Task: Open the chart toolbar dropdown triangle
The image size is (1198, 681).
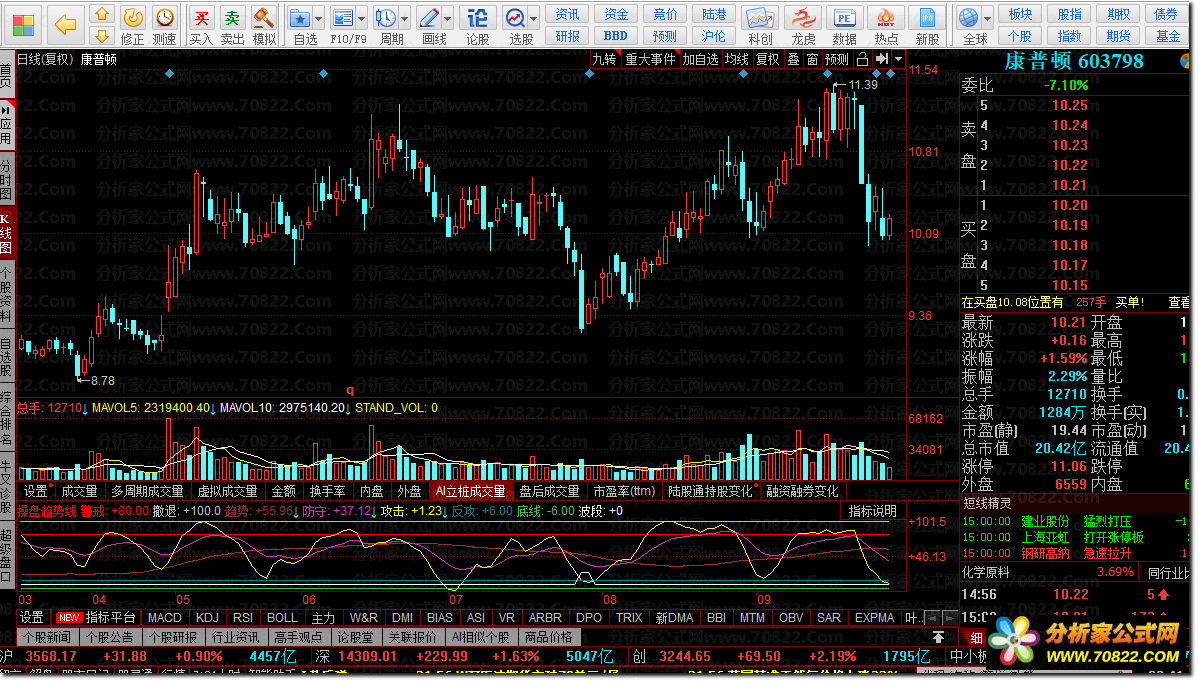Action: (898, 59)
